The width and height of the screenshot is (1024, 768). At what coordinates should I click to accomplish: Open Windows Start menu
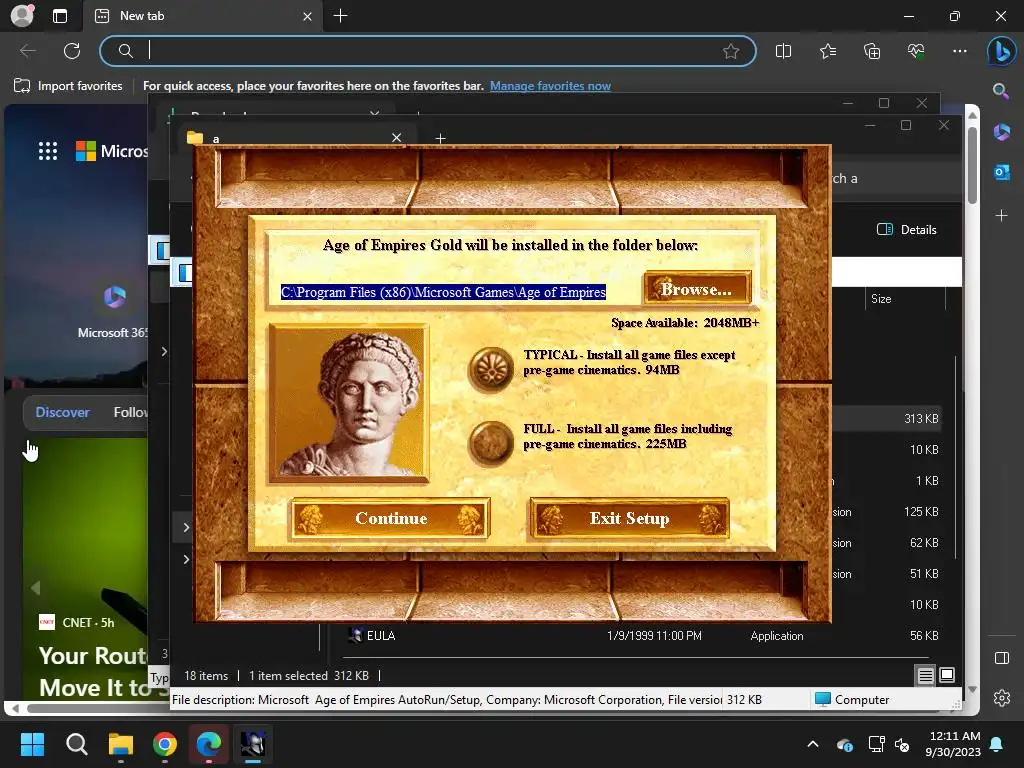[32, 744]
